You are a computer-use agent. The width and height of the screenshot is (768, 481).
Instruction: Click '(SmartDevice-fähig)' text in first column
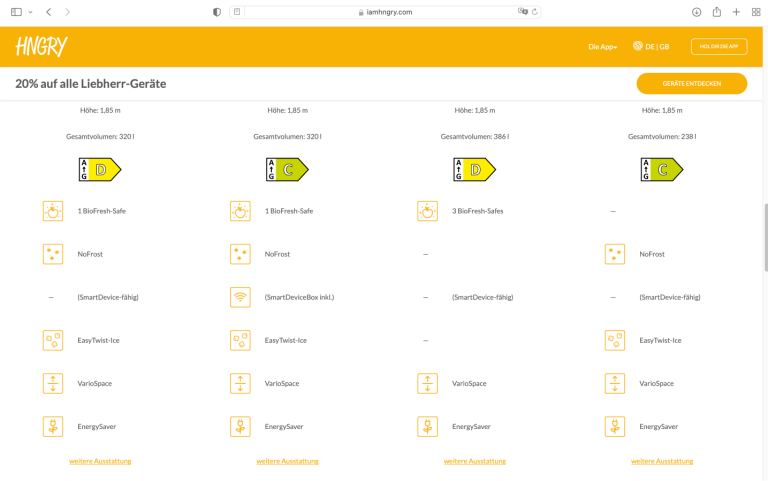[x=108, y=297]
